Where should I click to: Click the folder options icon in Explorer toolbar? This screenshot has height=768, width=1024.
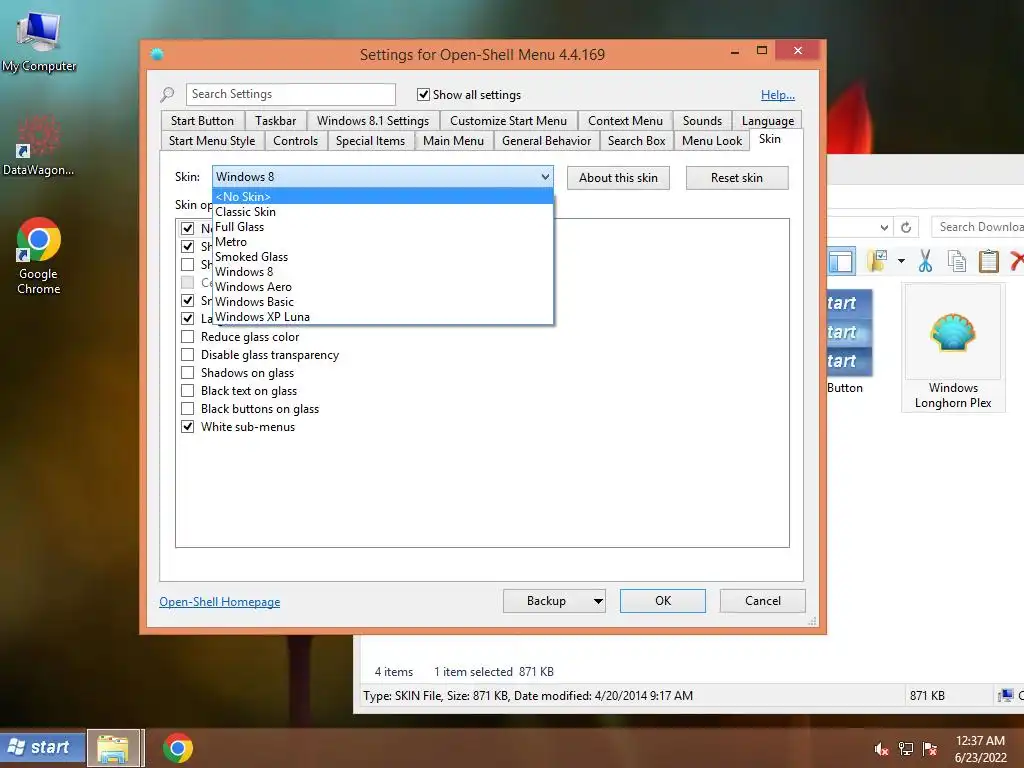[878, 261]
